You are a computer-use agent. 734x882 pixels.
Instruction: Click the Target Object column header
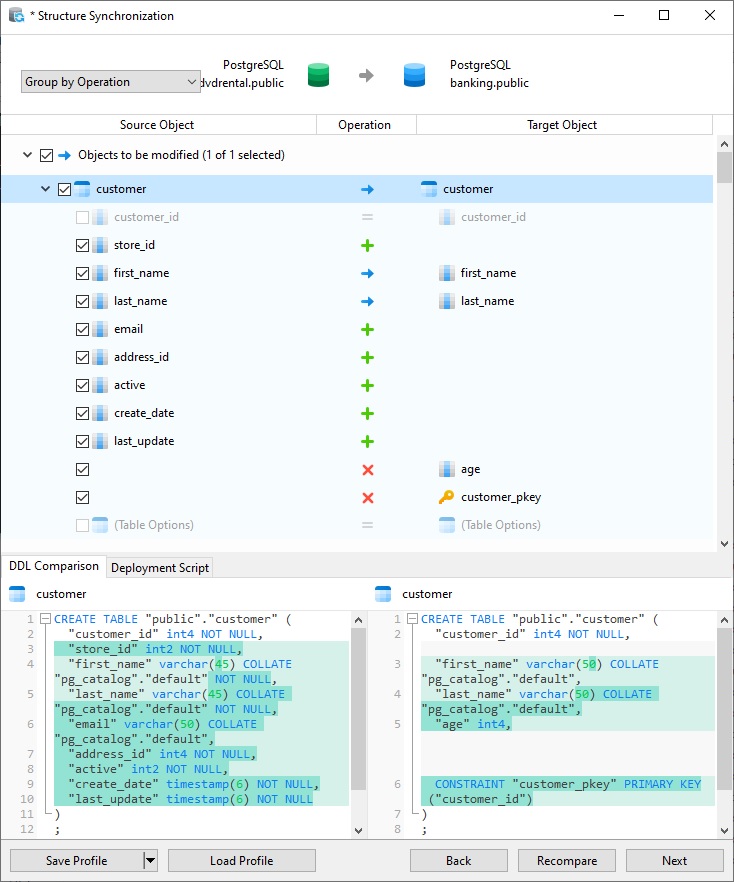pos(564,125)
